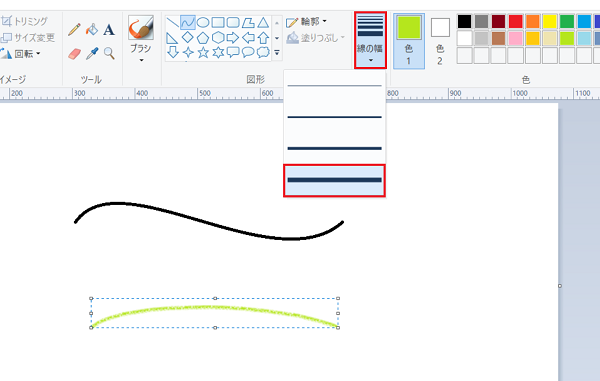Choose the Cloud callout shape
Image resolution: width=600 pixels, height=381 pixels.
(263, 52)
